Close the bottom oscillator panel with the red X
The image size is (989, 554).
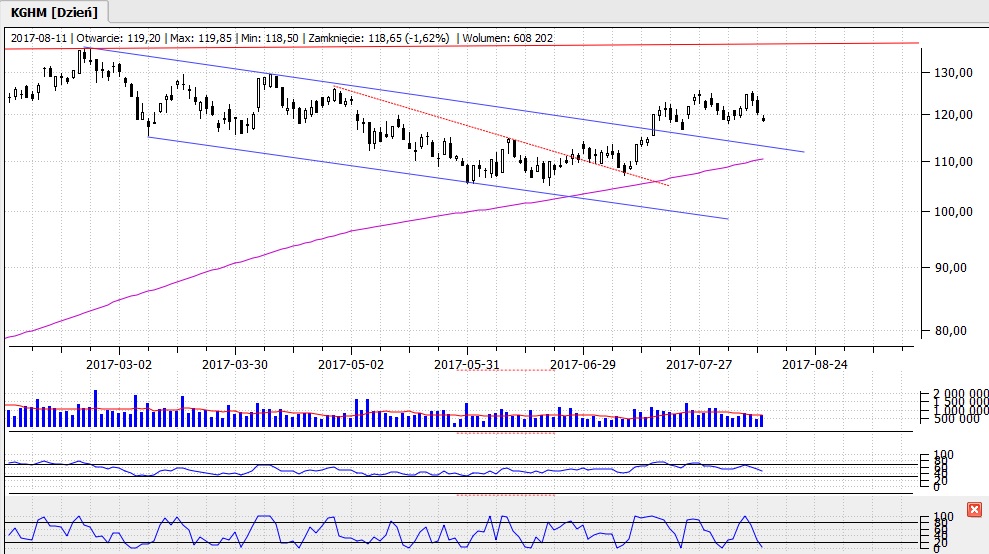click(975, 511)
